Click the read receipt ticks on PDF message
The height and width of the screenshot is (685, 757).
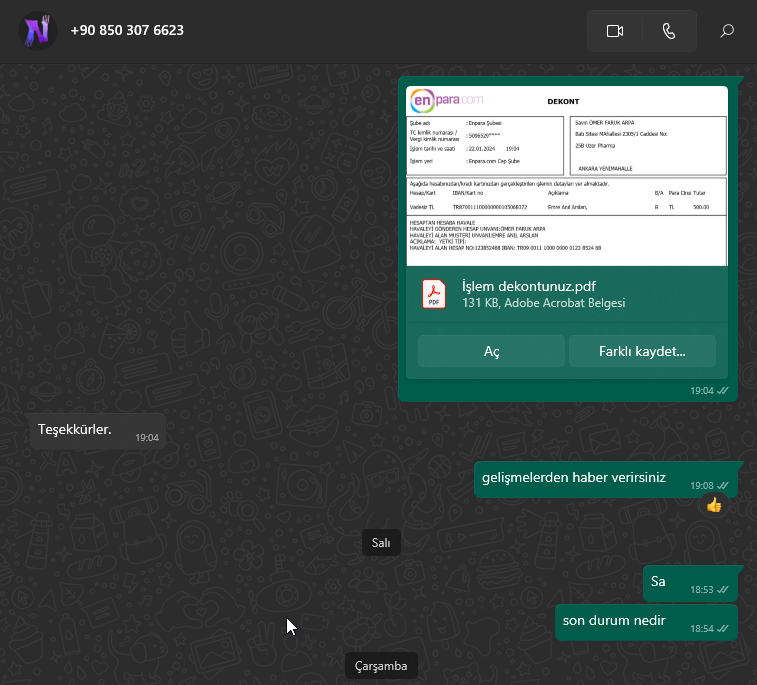723,391
